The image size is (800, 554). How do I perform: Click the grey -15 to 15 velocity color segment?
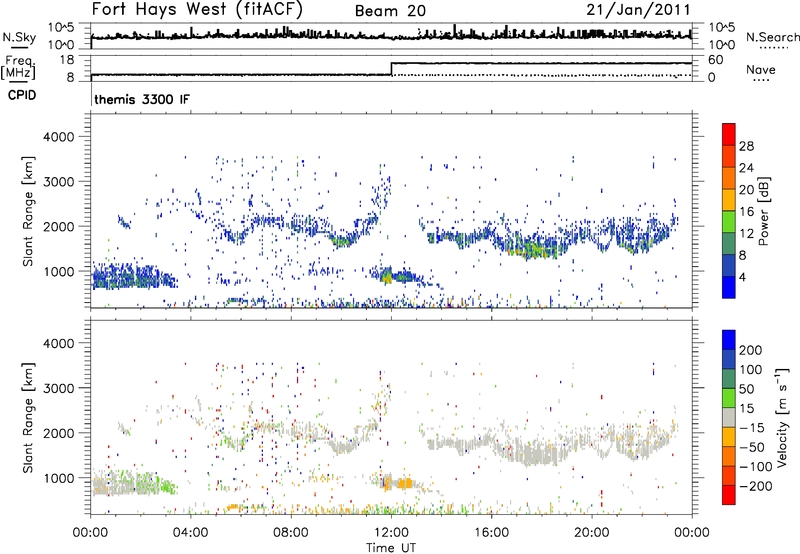(729, 417)
